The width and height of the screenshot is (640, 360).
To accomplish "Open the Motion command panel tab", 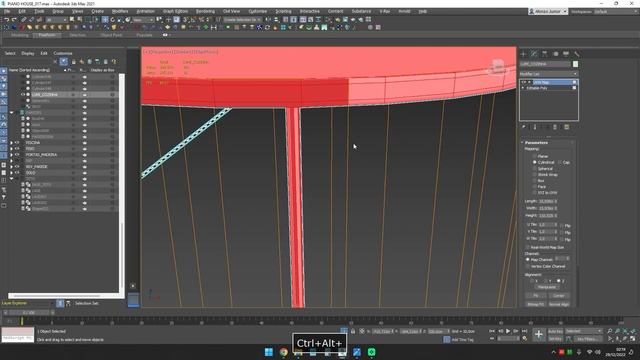I will [x=555, y=54].
